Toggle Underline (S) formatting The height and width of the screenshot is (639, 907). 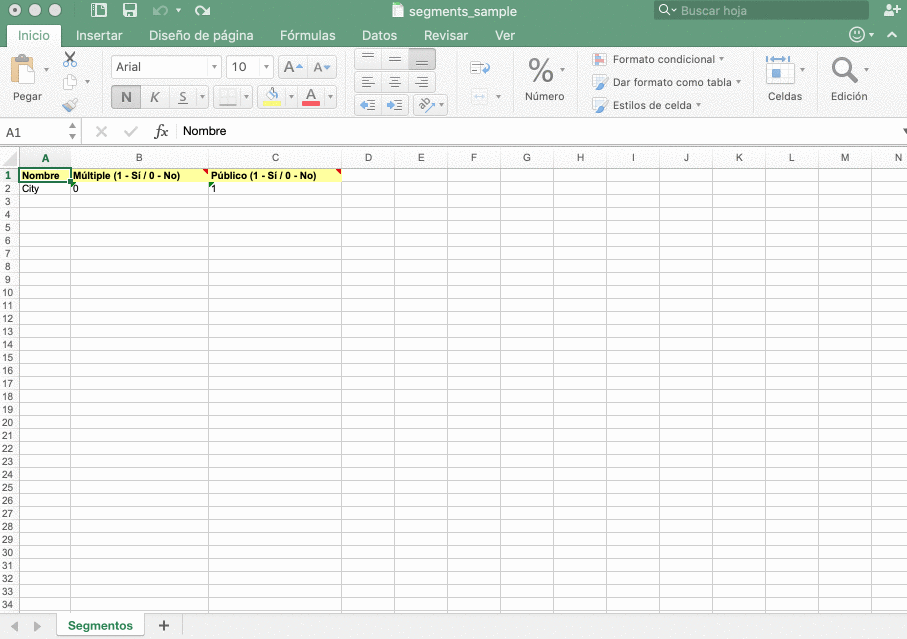coord(183,97)
